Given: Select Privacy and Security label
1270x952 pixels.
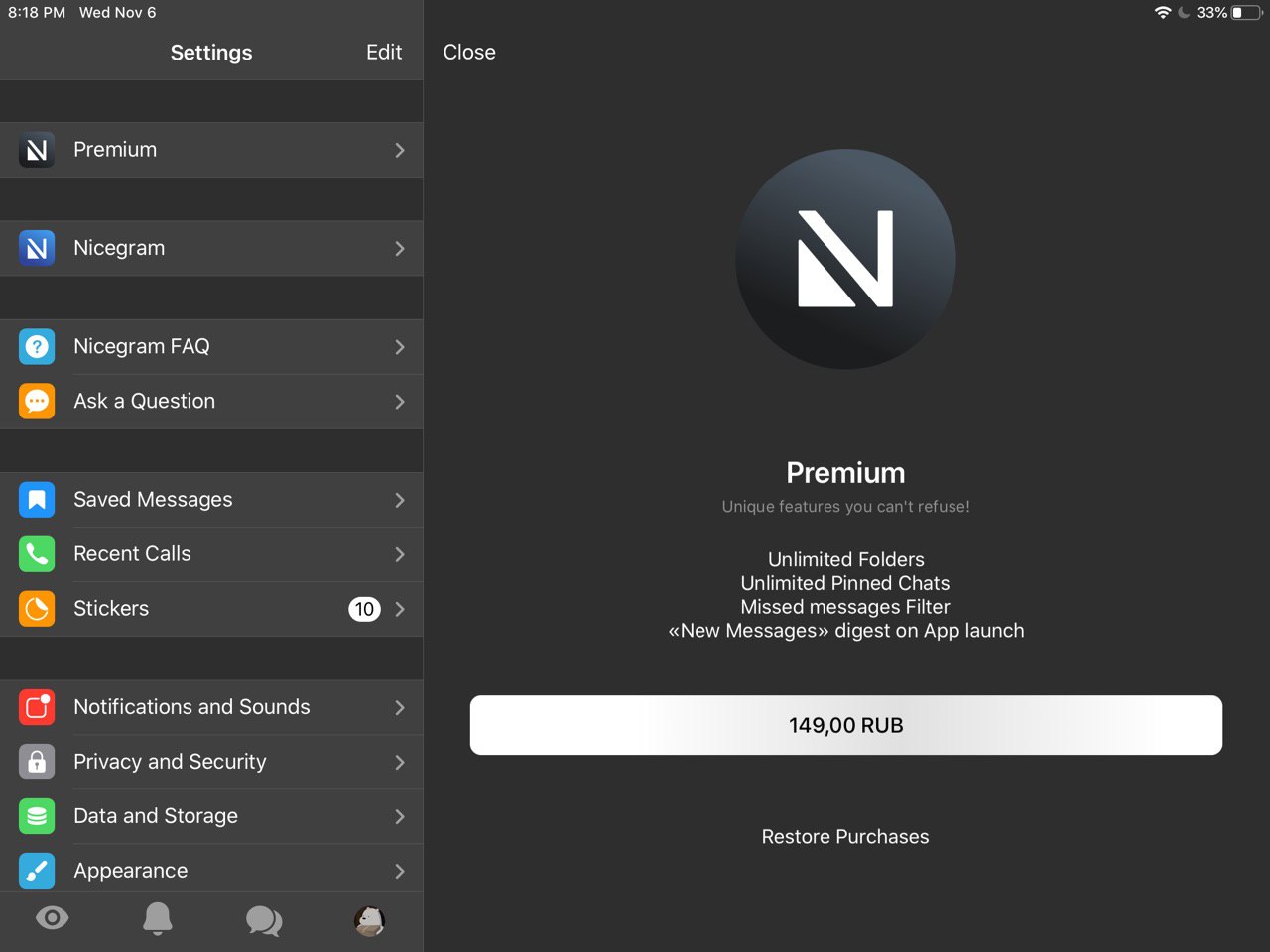Looking at the screenshot, I should [170, 761].
